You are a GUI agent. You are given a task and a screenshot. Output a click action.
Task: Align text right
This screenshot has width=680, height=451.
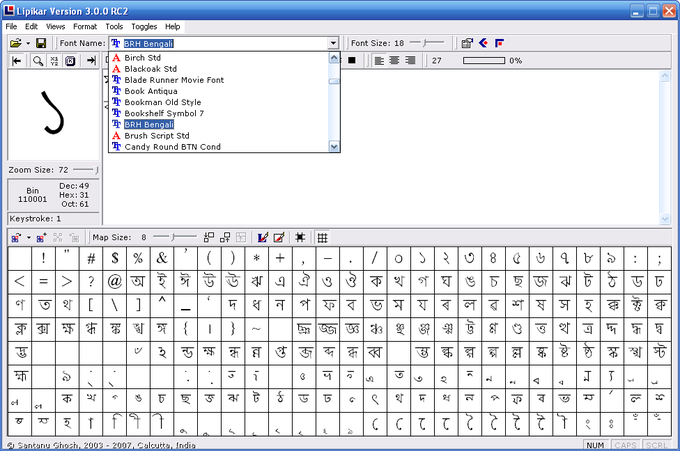[x=410, y=60]
